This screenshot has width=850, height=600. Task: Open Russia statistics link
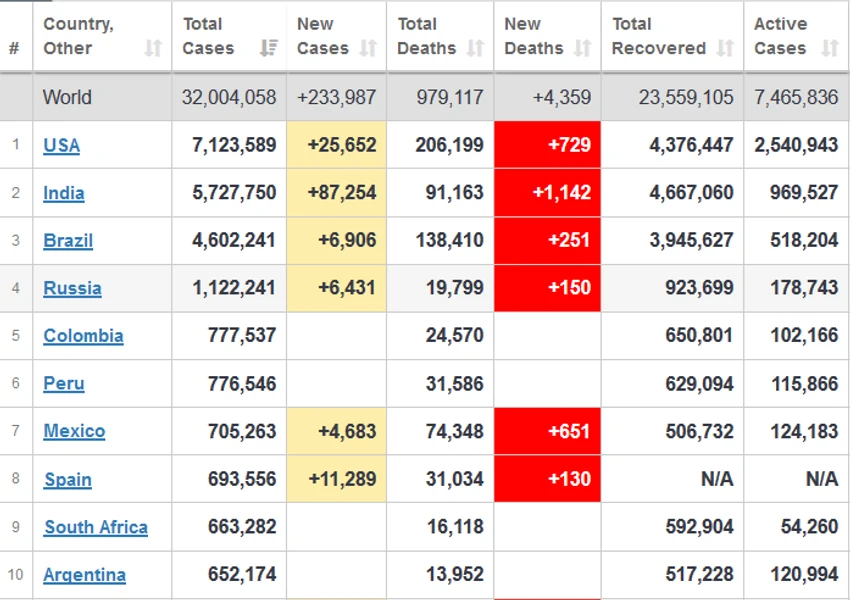point(73,288)
